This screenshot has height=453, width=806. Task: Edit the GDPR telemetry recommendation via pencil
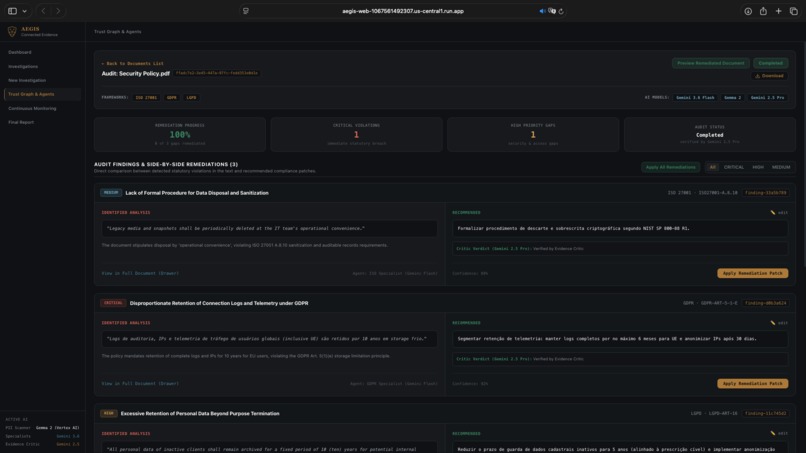click(x=779, y=323)
